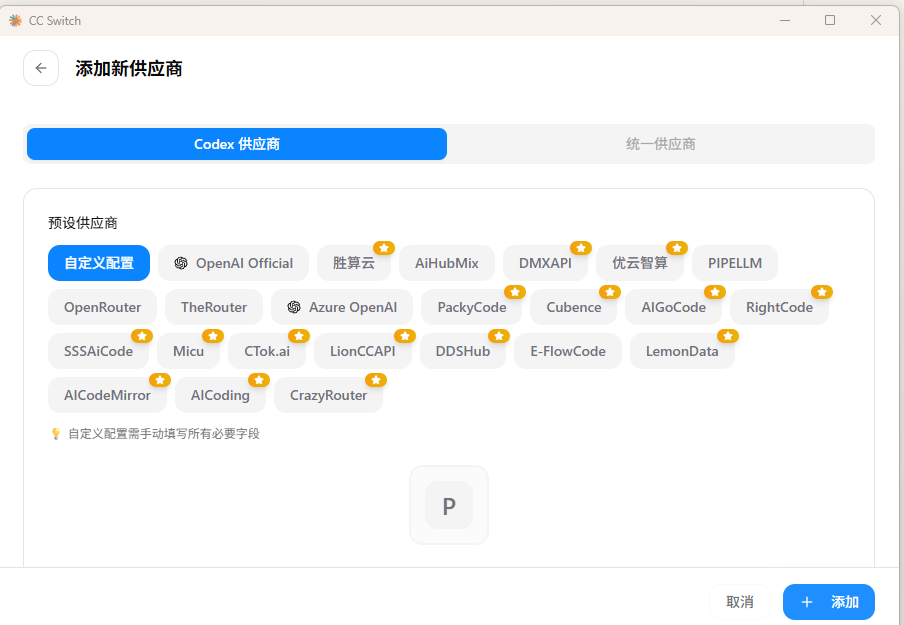Pick the AICodeMirror preset
This screenshot has height=625, width=904.
coord(107,396)
